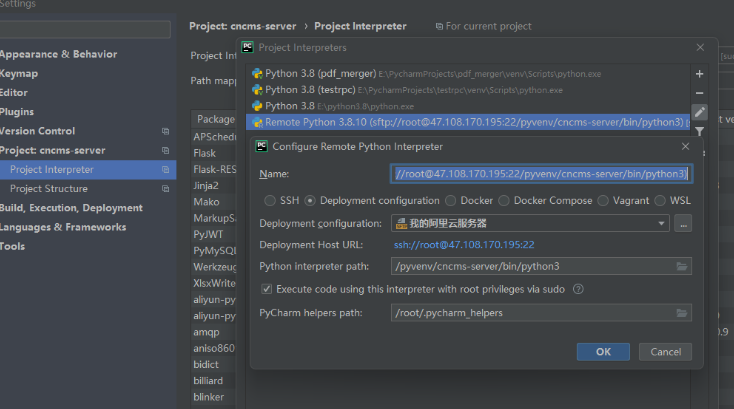Edit interpreter using the pencil icon
734x409 pixels.
point(699,112)
